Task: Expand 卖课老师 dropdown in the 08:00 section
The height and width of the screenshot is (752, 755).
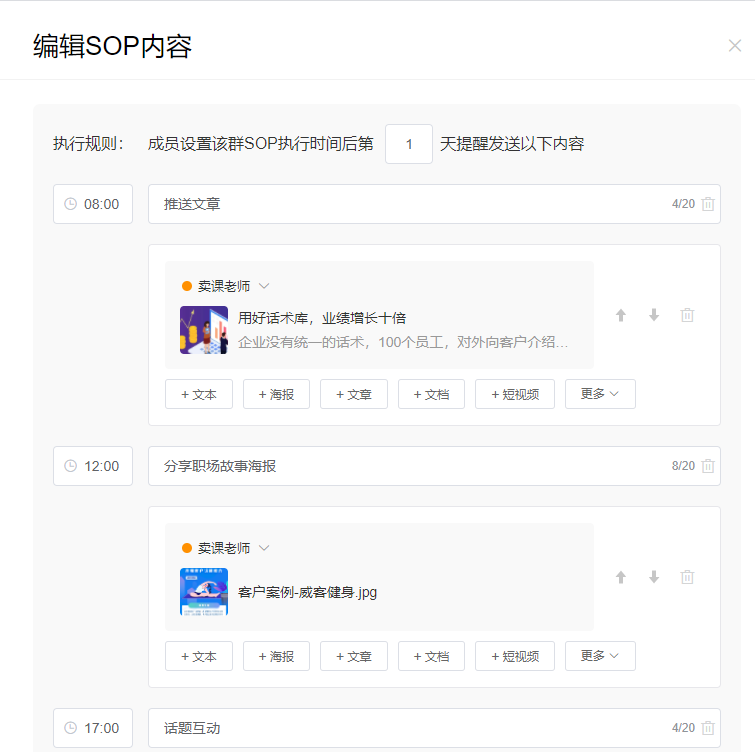Action: (264, 286)
